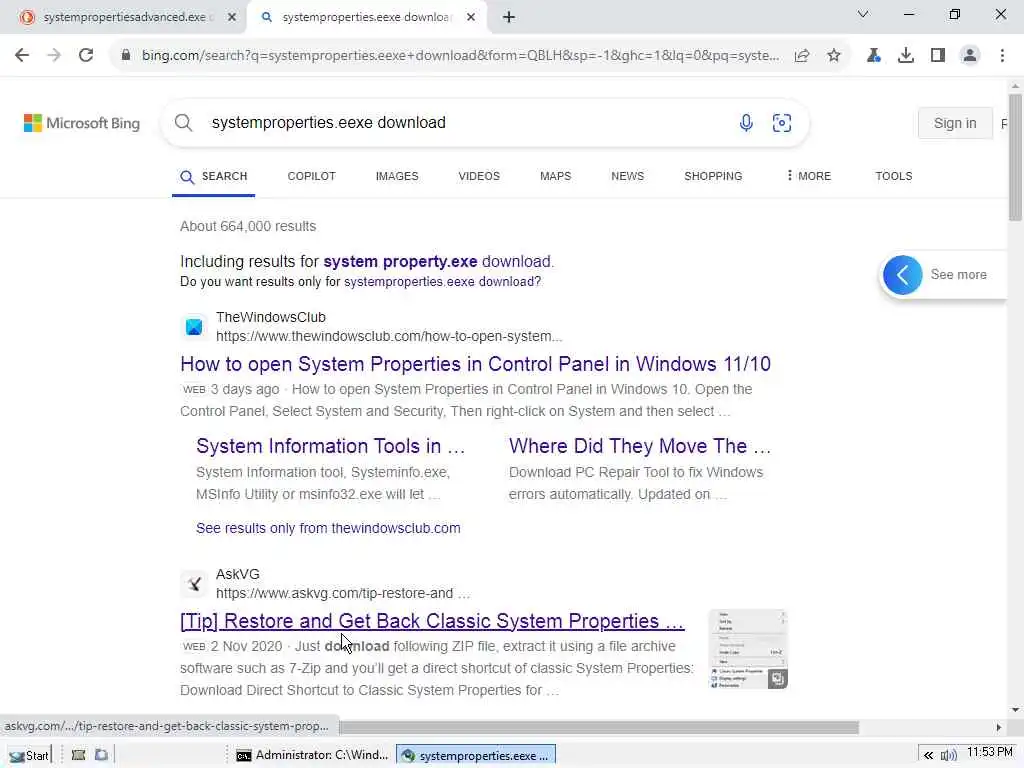Open the Administrator command prompt taskbar item
1024x768 pixels.
[x=312, y=756]
